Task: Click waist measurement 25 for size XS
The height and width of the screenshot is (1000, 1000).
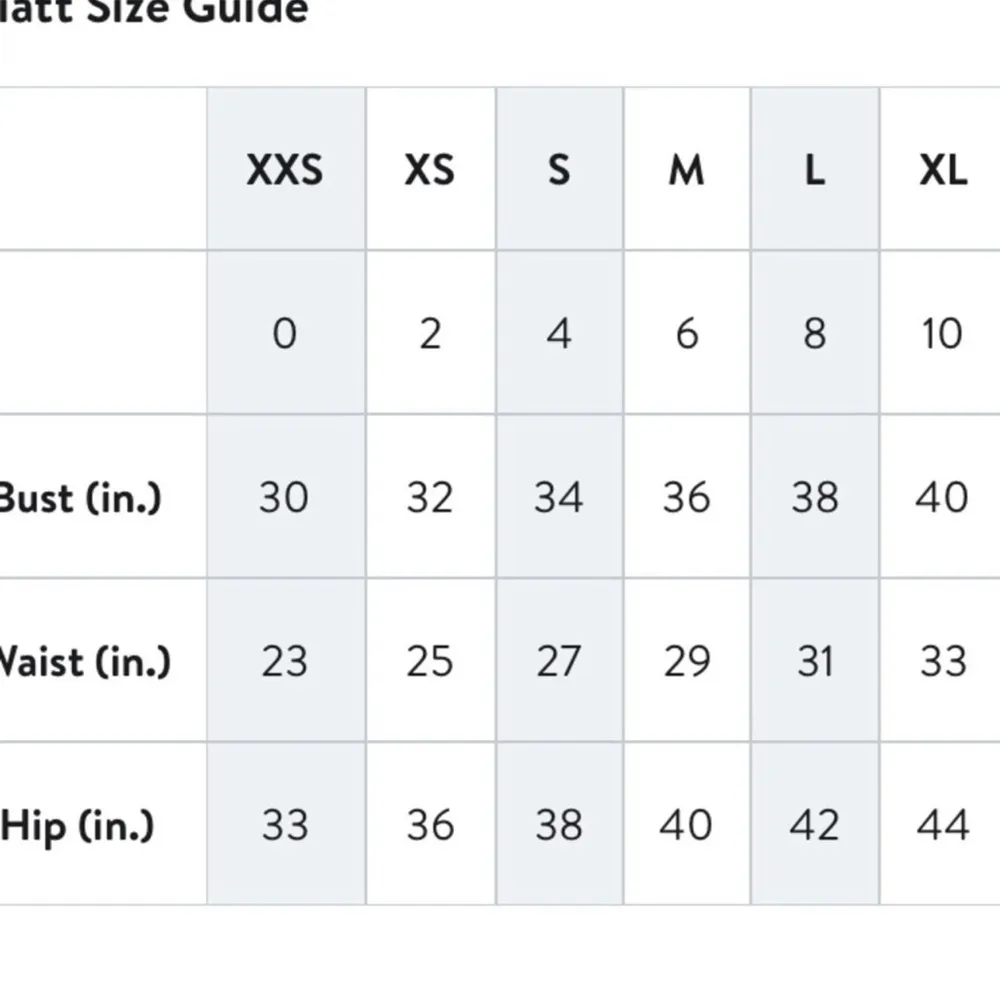Action: tap(430, 661)
